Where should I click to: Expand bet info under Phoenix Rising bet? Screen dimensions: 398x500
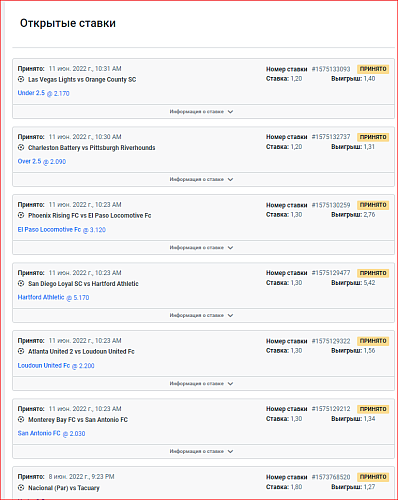(203, 248)
